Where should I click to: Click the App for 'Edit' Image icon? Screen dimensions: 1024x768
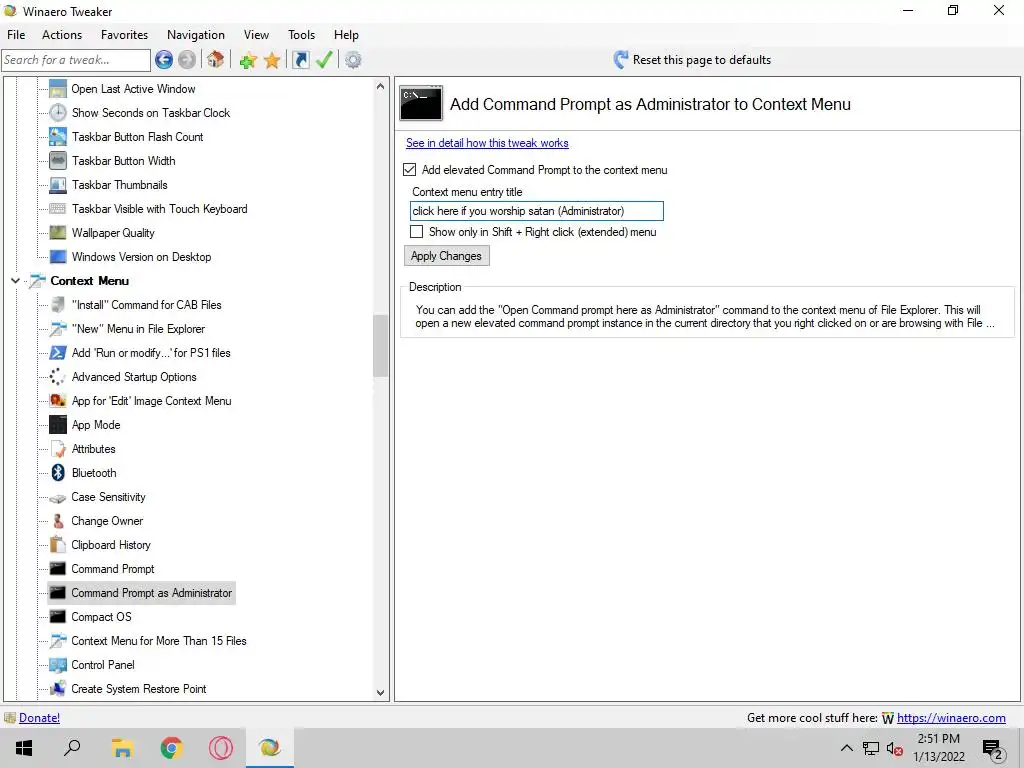pos(58,400)
